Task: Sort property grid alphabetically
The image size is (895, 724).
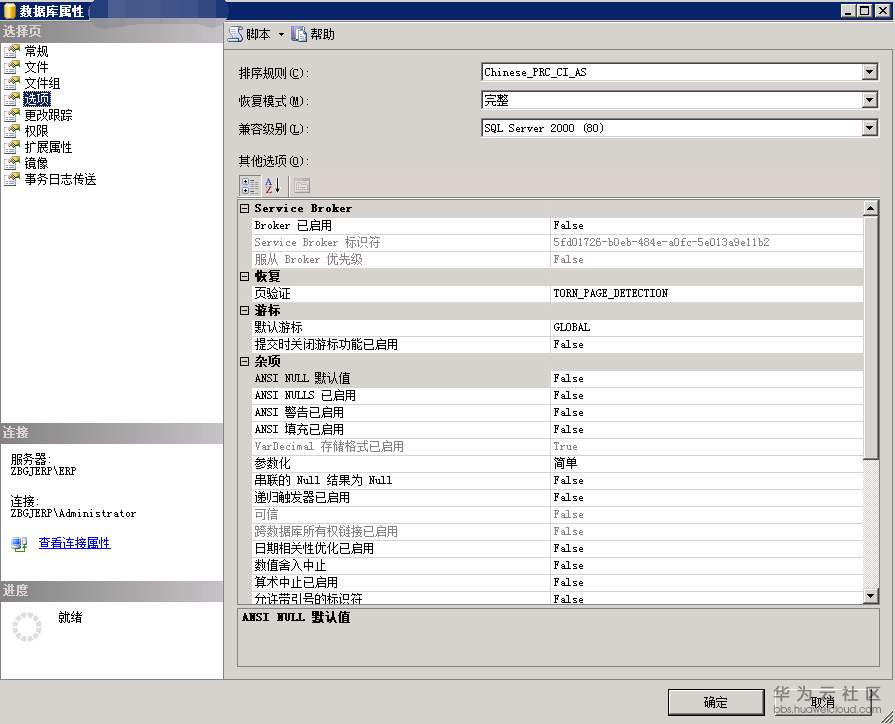Action: 272,186
